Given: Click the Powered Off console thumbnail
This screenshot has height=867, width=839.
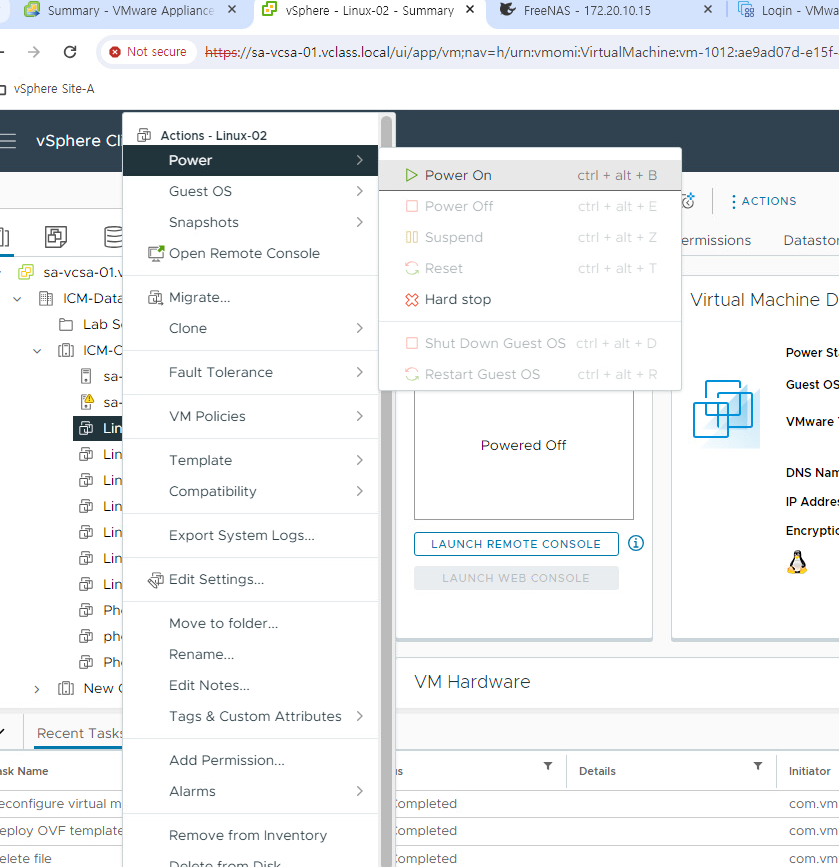Looking at the screenshot, I should 524,455.
